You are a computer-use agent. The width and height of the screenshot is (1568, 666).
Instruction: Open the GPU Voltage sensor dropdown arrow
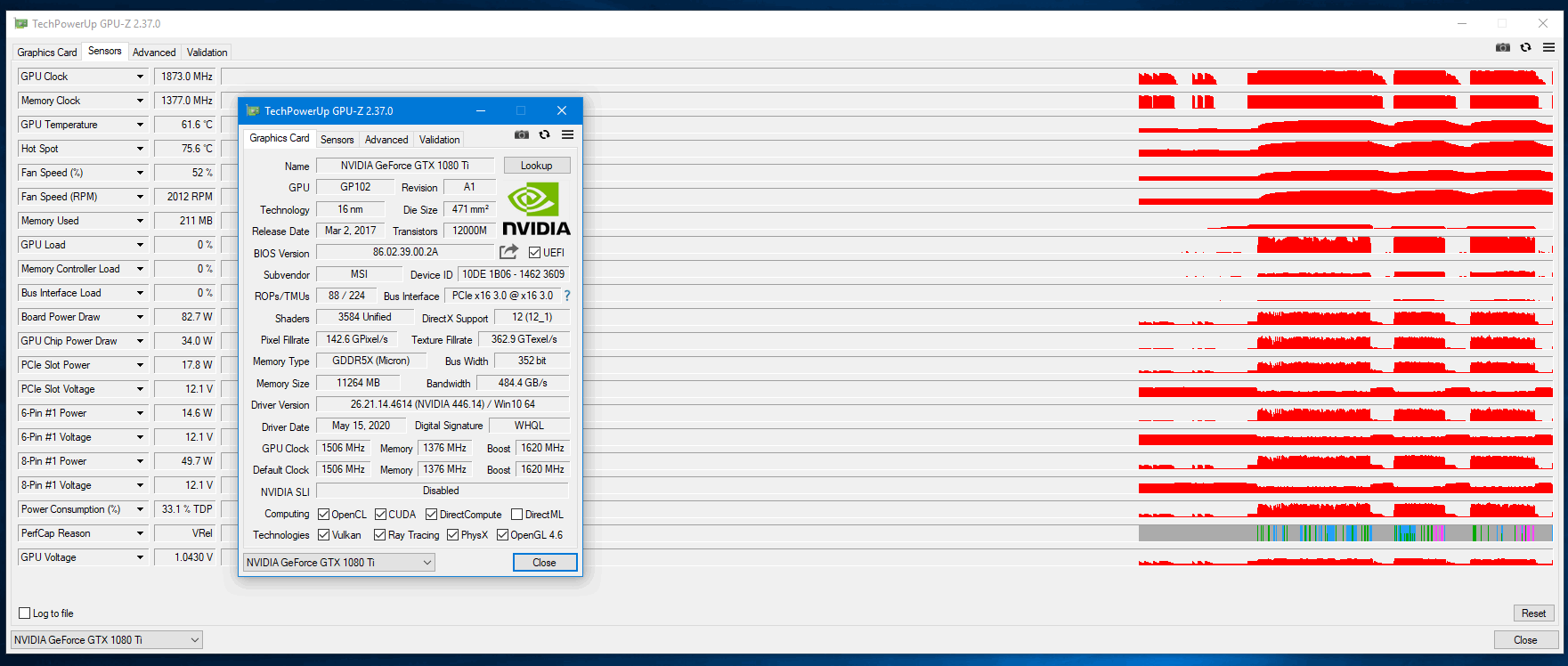140,557
